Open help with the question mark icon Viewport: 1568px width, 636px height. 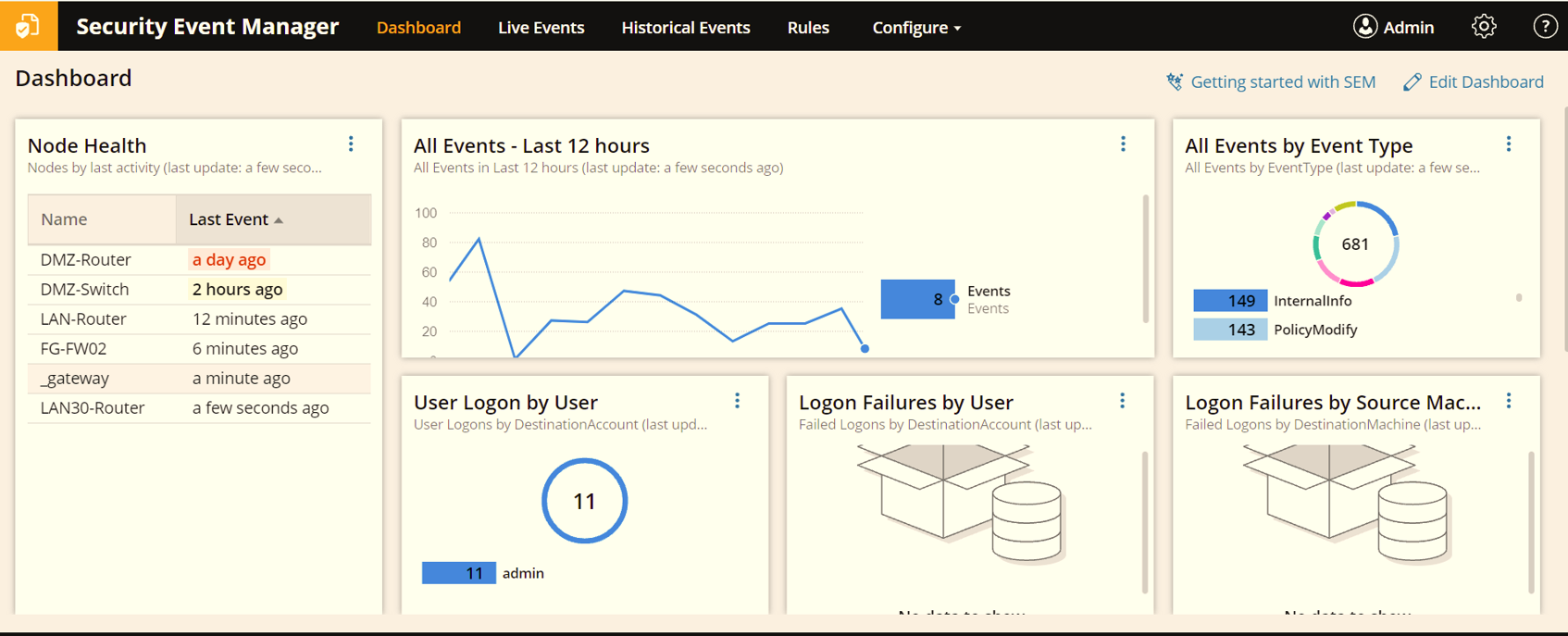pos(1545,27)
